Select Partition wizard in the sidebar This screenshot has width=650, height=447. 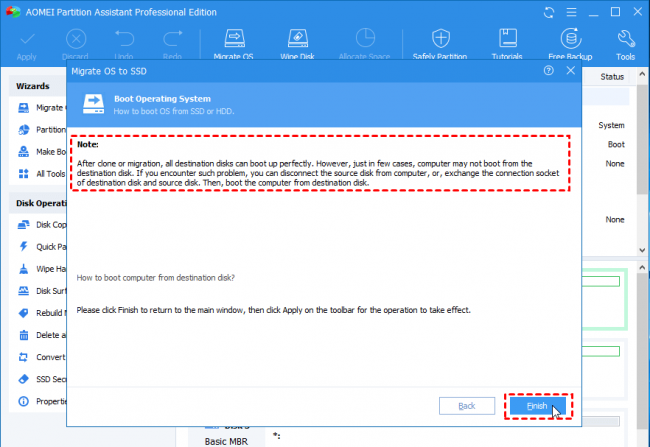pyautogui.click(x=42, y=130)
